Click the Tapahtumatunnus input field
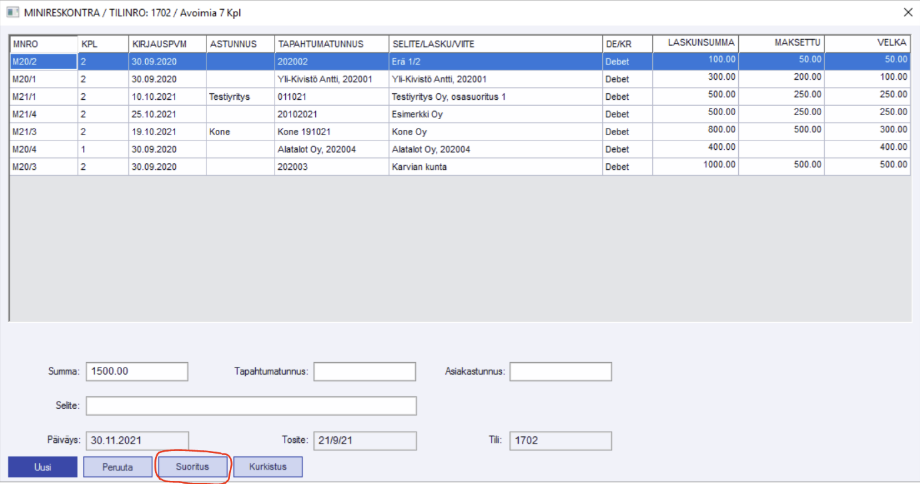Screen dimensions: 920x484 pyautogui.click(x=364, y=372)
